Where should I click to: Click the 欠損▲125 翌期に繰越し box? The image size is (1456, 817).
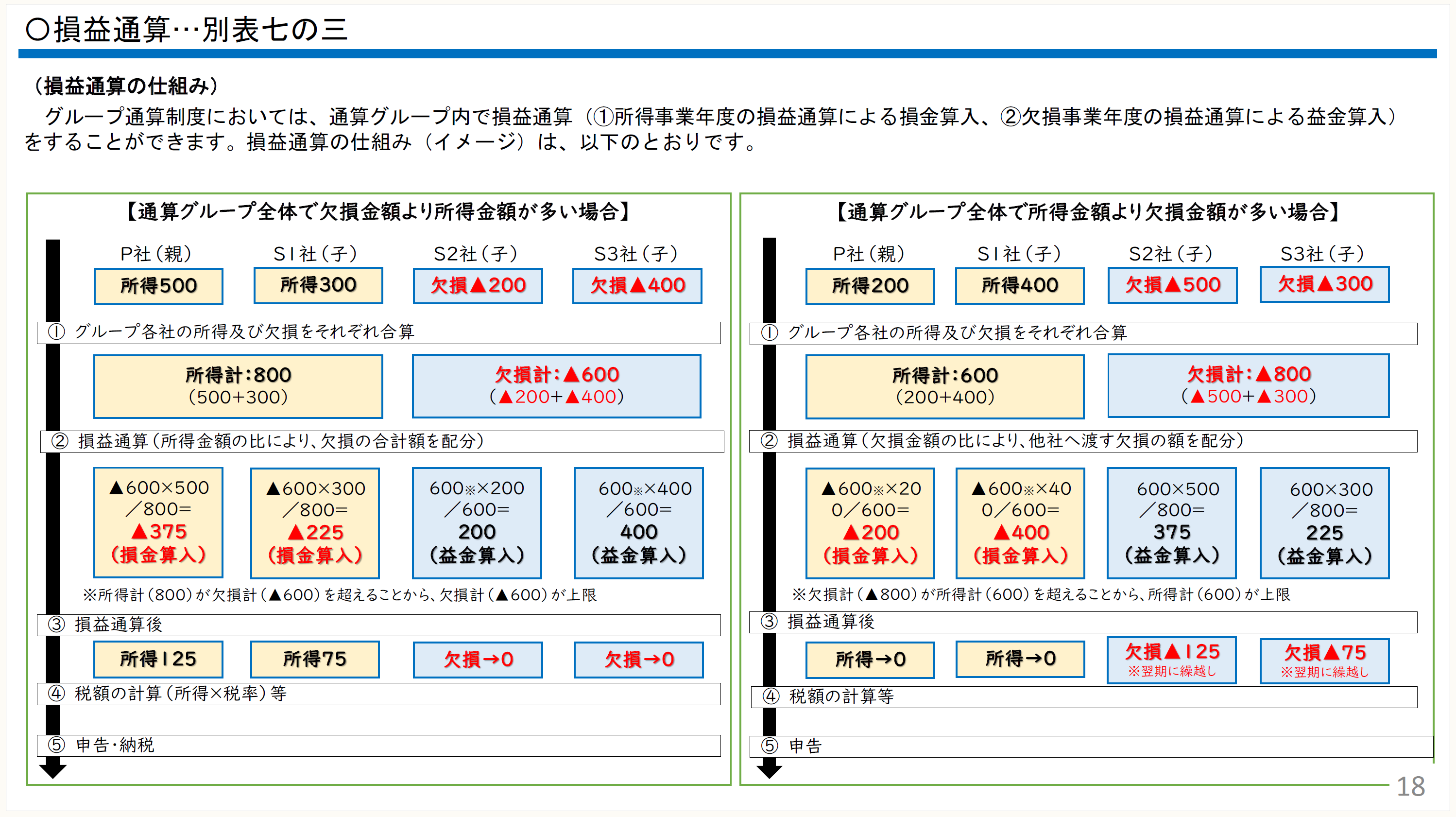[x=1171, y=660]
